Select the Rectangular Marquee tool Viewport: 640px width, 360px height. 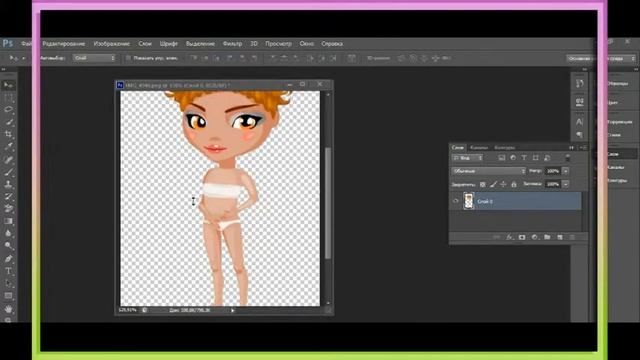pyautogui.click(x=8, y=98)
